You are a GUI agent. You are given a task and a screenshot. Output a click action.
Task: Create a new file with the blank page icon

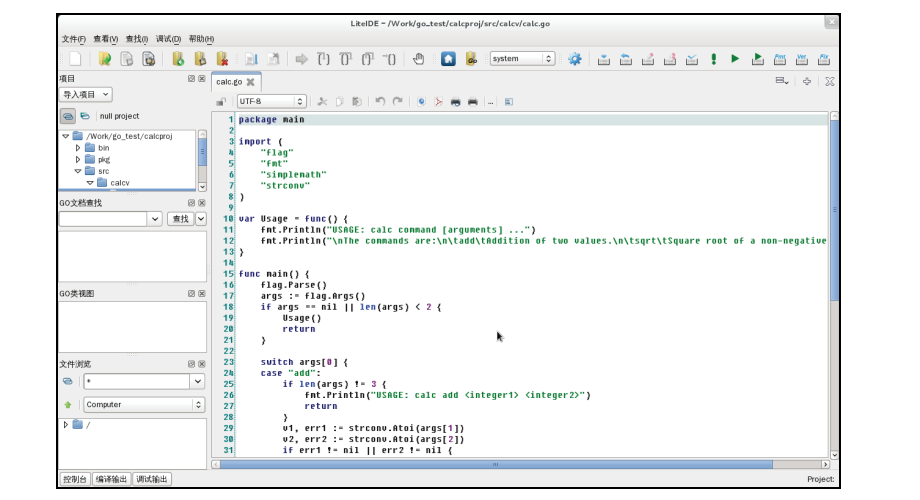(x=75, y=59)
